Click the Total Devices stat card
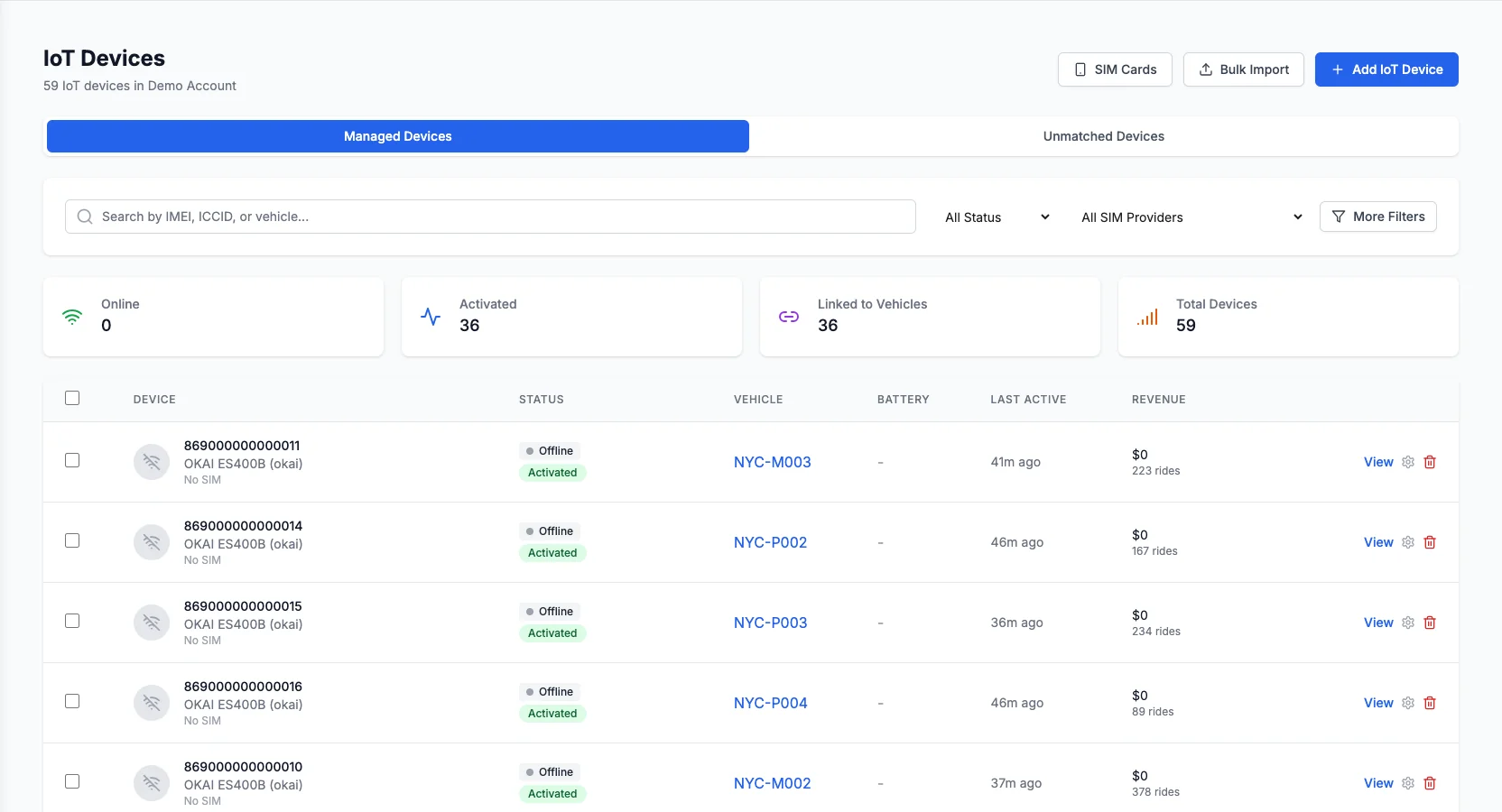The width and height of the screenshot is (1502, 812). [x=1288, y=317]
